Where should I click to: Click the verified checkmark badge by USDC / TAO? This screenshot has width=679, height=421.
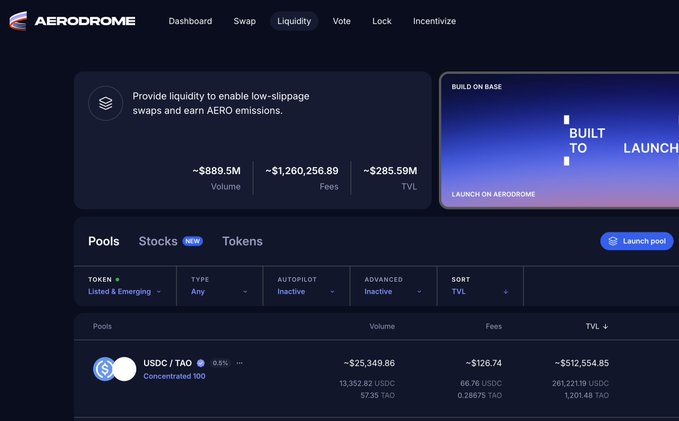pos(200,363)
